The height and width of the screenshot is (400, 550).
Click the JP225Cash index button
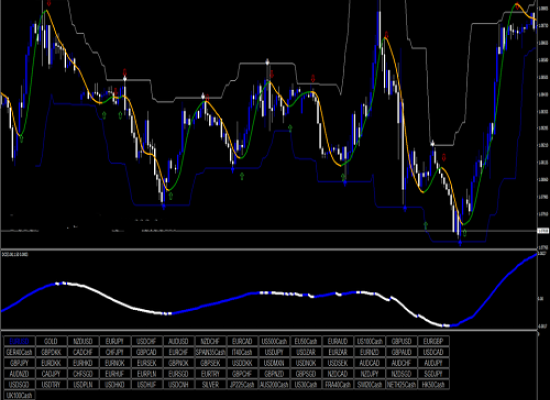pyautogui.click(x=242, y=385)
